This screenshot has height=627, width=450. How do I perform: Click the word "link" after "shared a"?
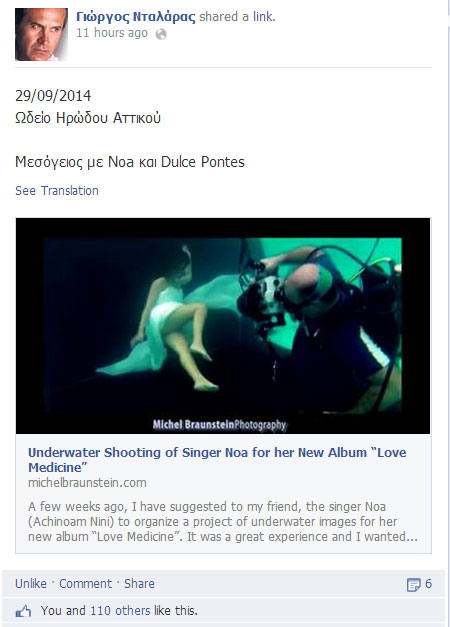click(263, 17)
